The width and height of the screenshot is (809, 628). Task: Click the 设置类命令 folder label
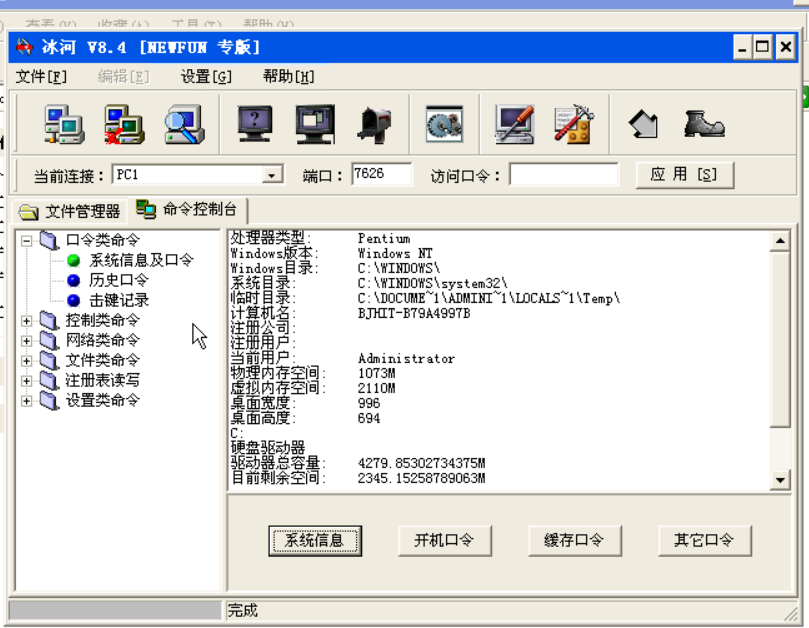tap(103, 400)
